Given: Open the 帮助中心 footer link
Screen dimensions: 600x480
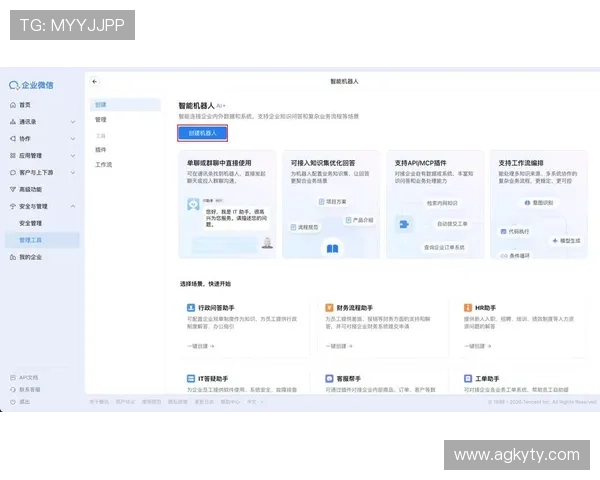Looking at the screenshot, I should click(230, 402).
